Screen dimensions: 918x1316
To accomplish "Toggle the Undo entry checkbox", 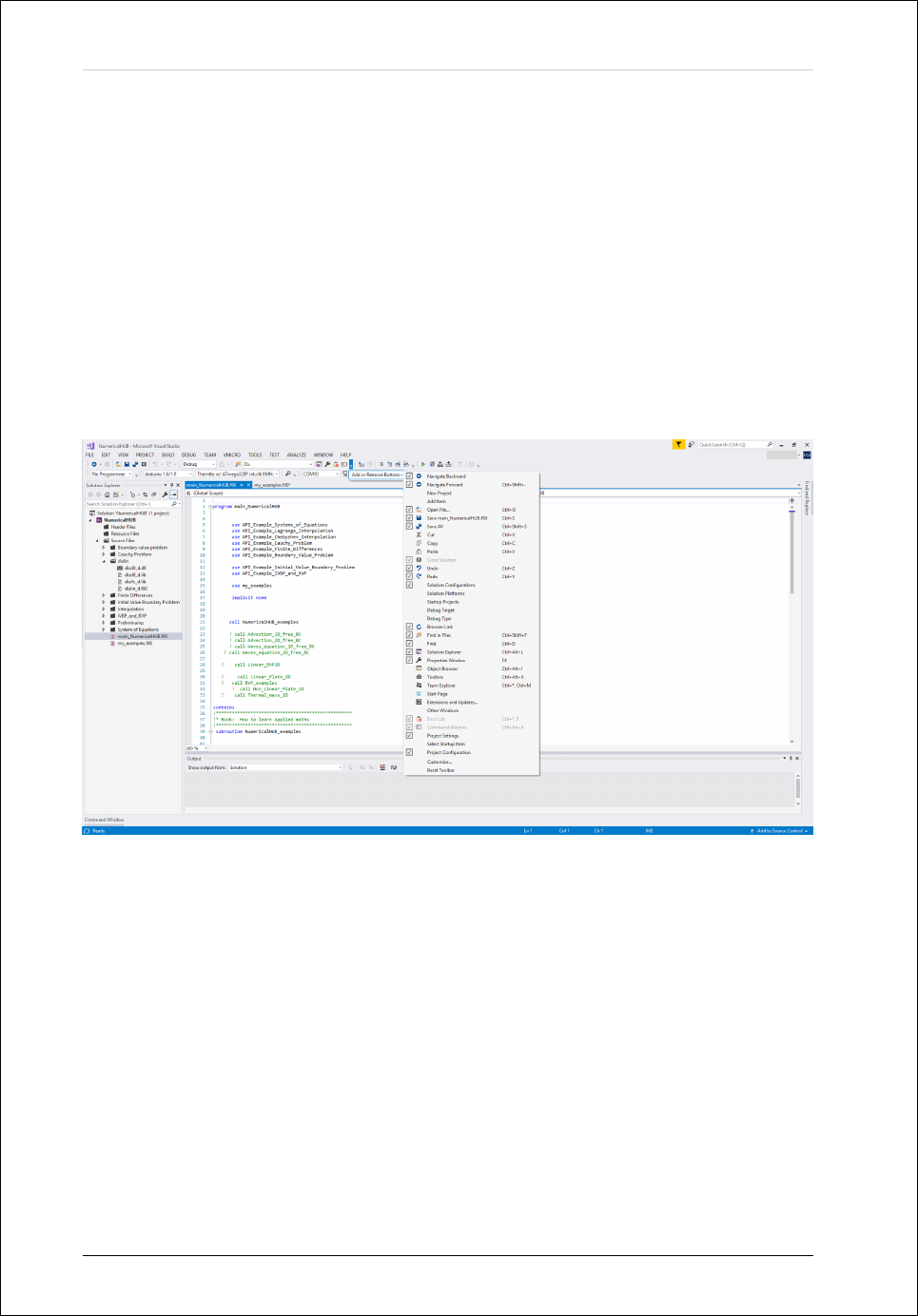I will pyautogui.click(x=410, y=569).
